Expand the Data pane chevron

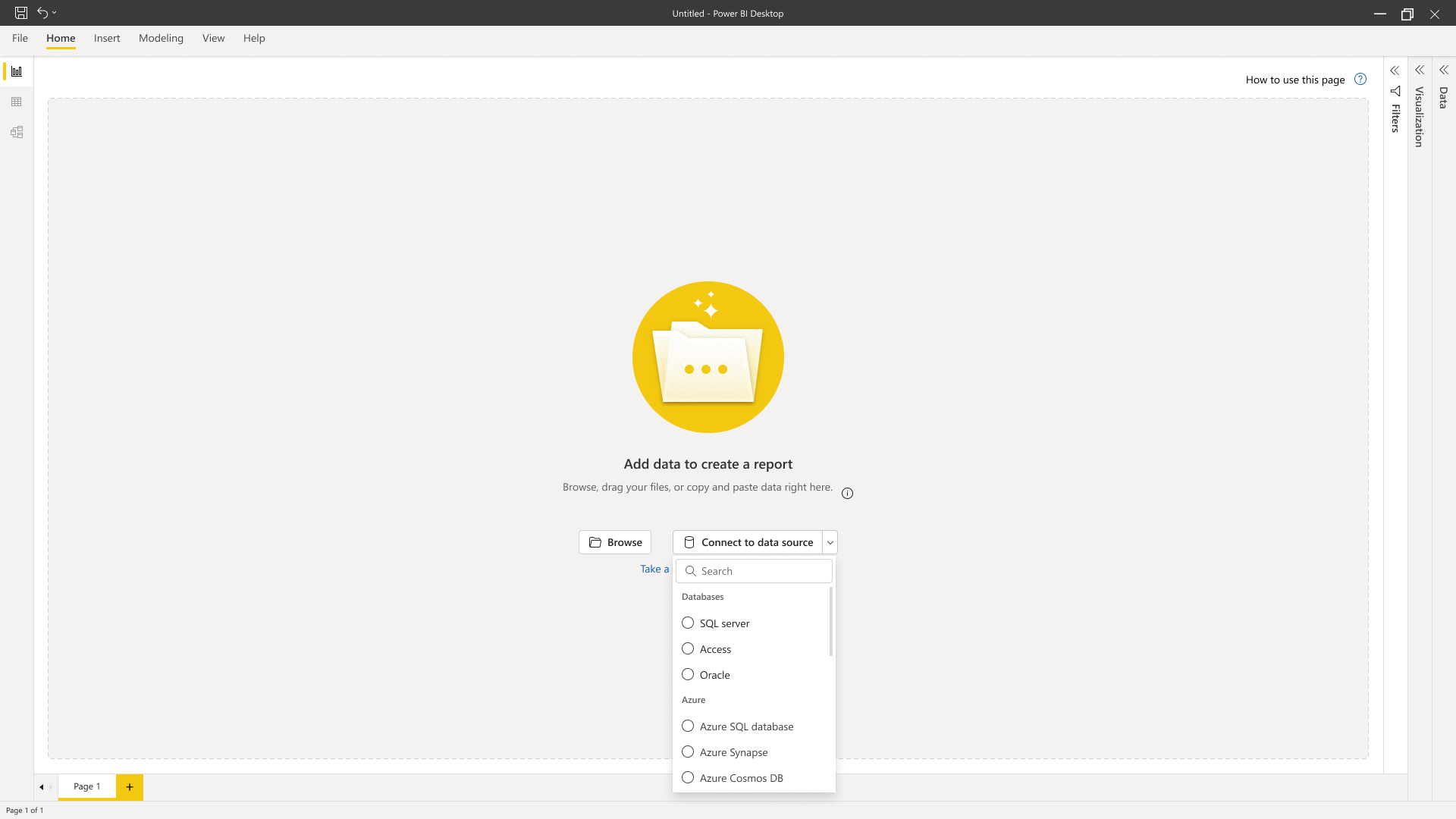(x=1444, y=70)
